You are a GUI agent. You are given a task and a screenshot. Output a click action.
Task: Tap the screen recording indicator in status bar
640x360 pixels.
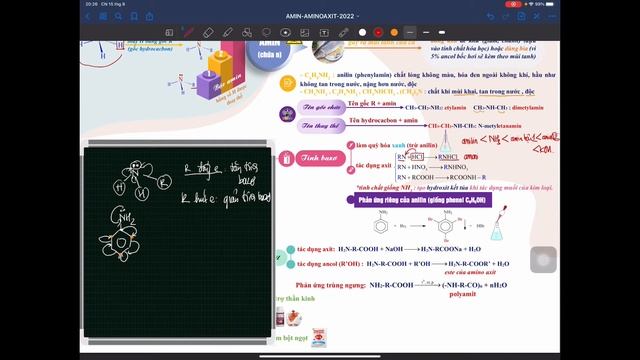click(x=513, y=4)
